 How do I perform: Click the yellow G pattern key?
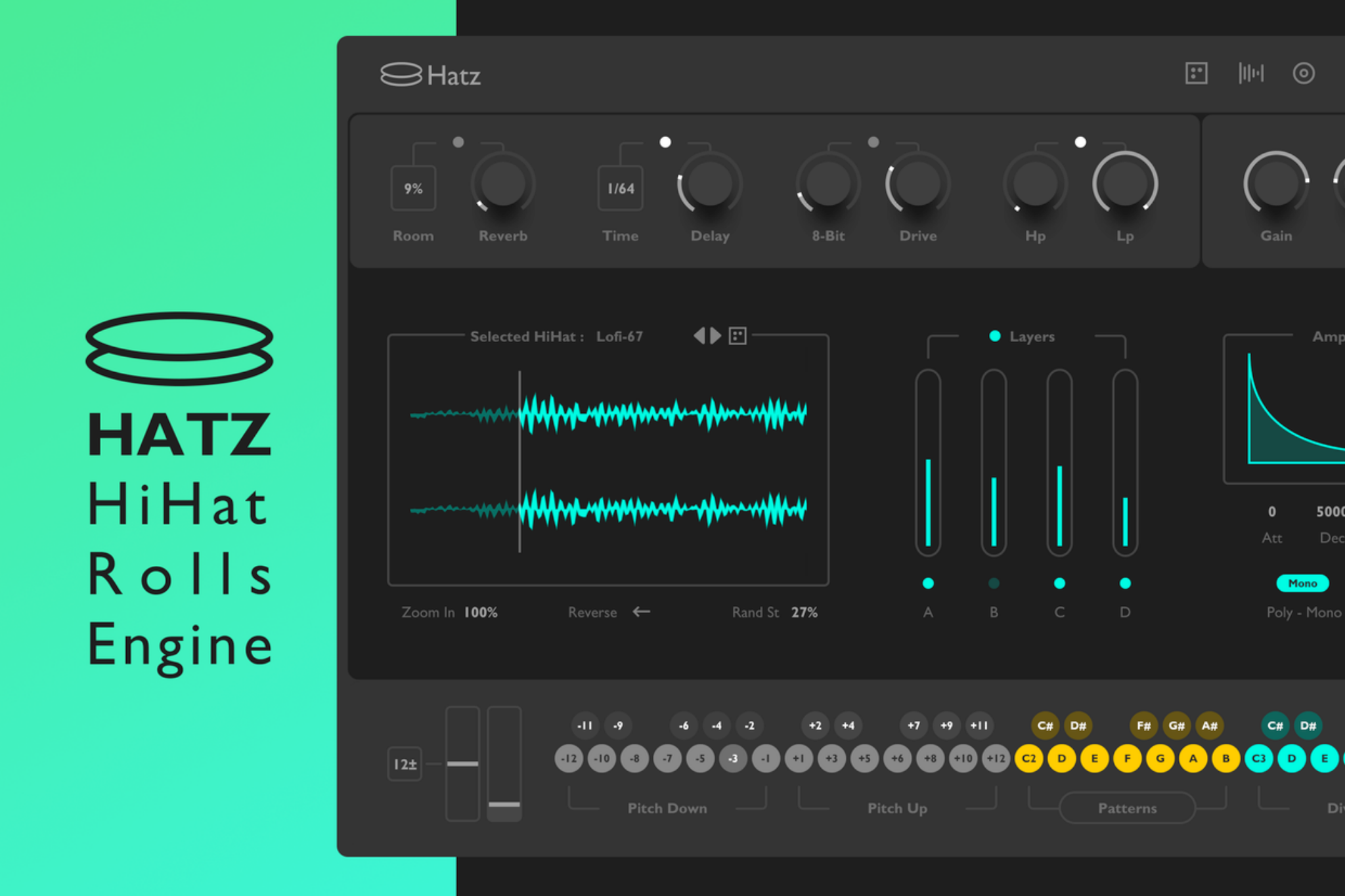click(1160, 758)
